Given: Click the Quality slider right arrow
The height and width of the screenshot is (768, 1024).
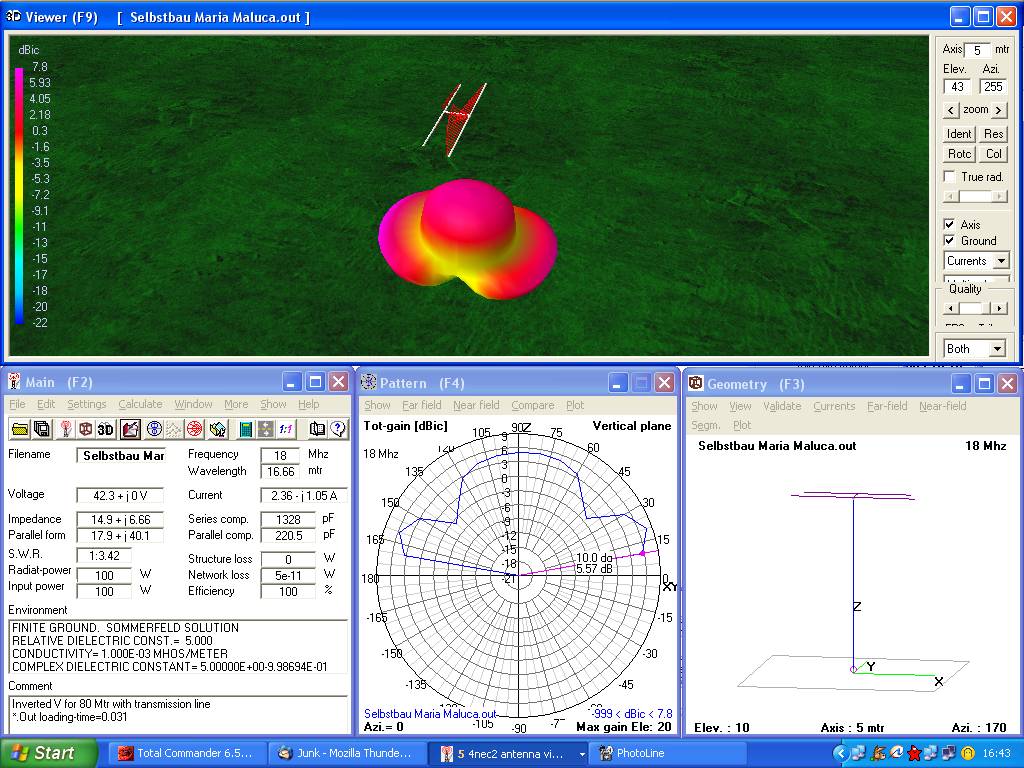Looking at the screenshot, I should point(1001,308).
